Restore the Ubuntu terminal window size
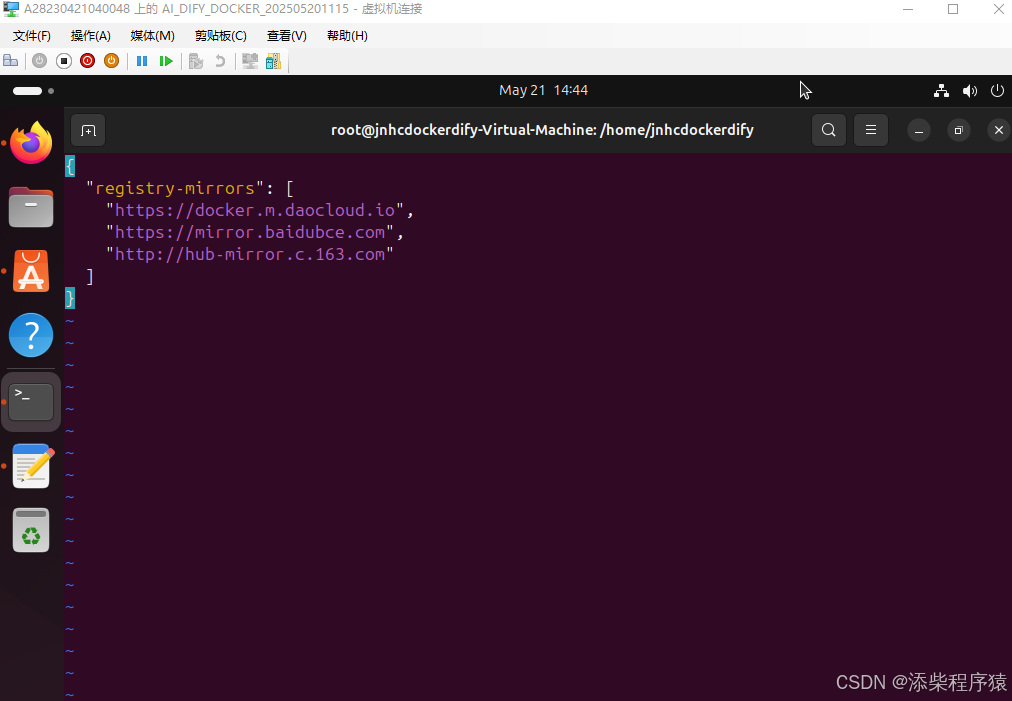This screenshot has height=701, width=1012. coord(958,130)
